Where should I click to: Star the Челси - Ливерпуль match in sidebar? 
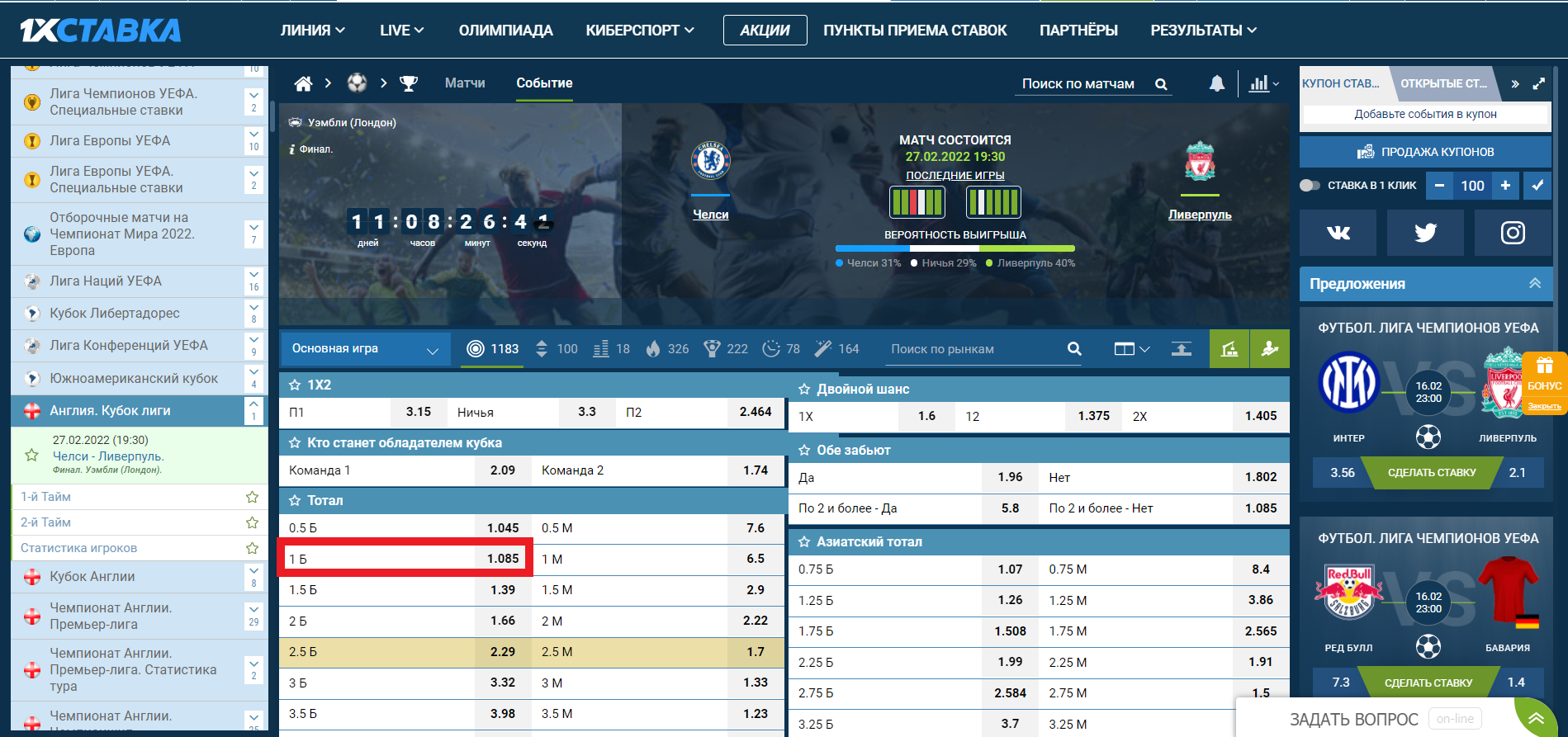[x=31, y=455]
